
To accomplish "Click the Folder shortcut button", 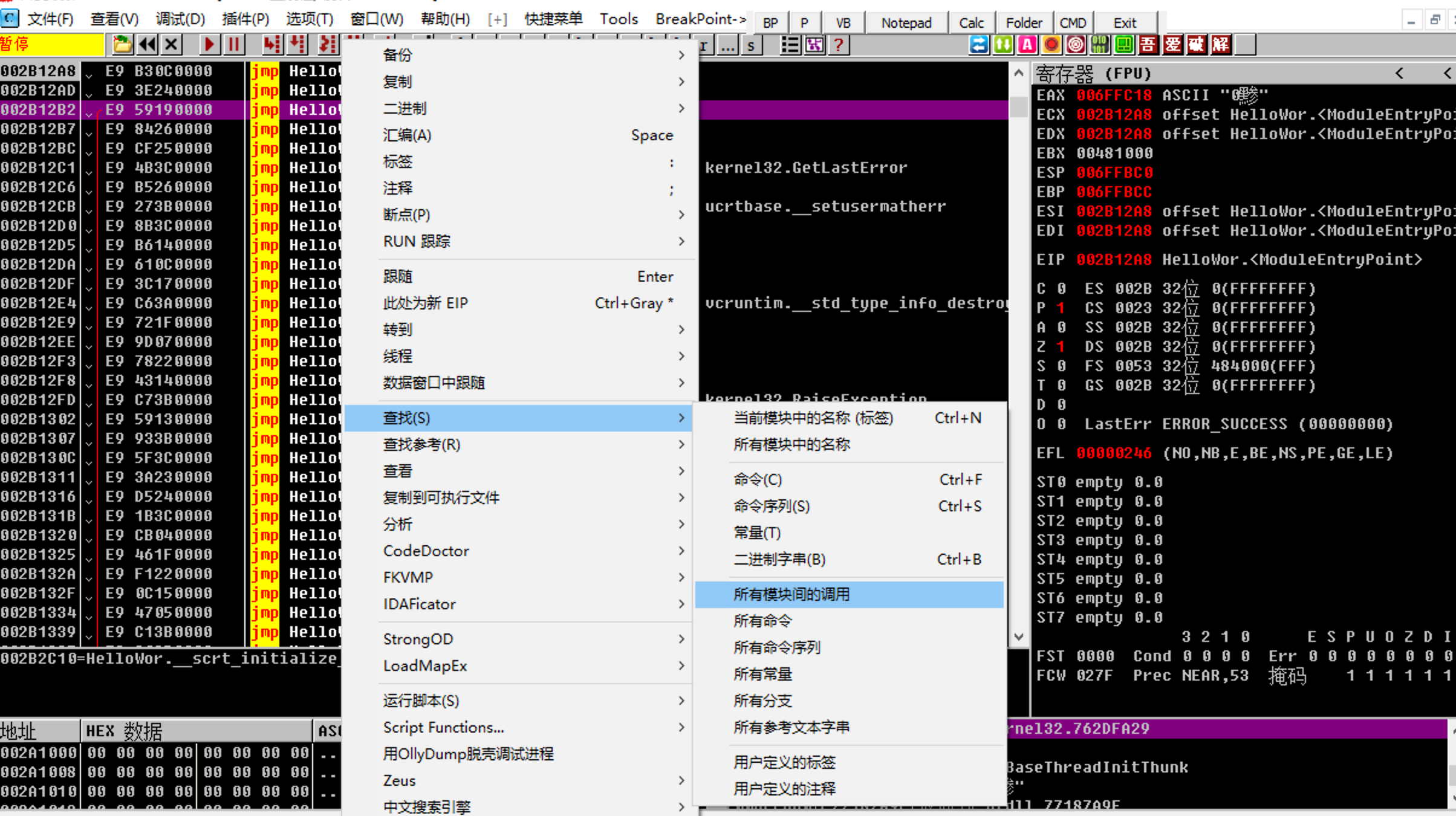I will (1024, 22).
